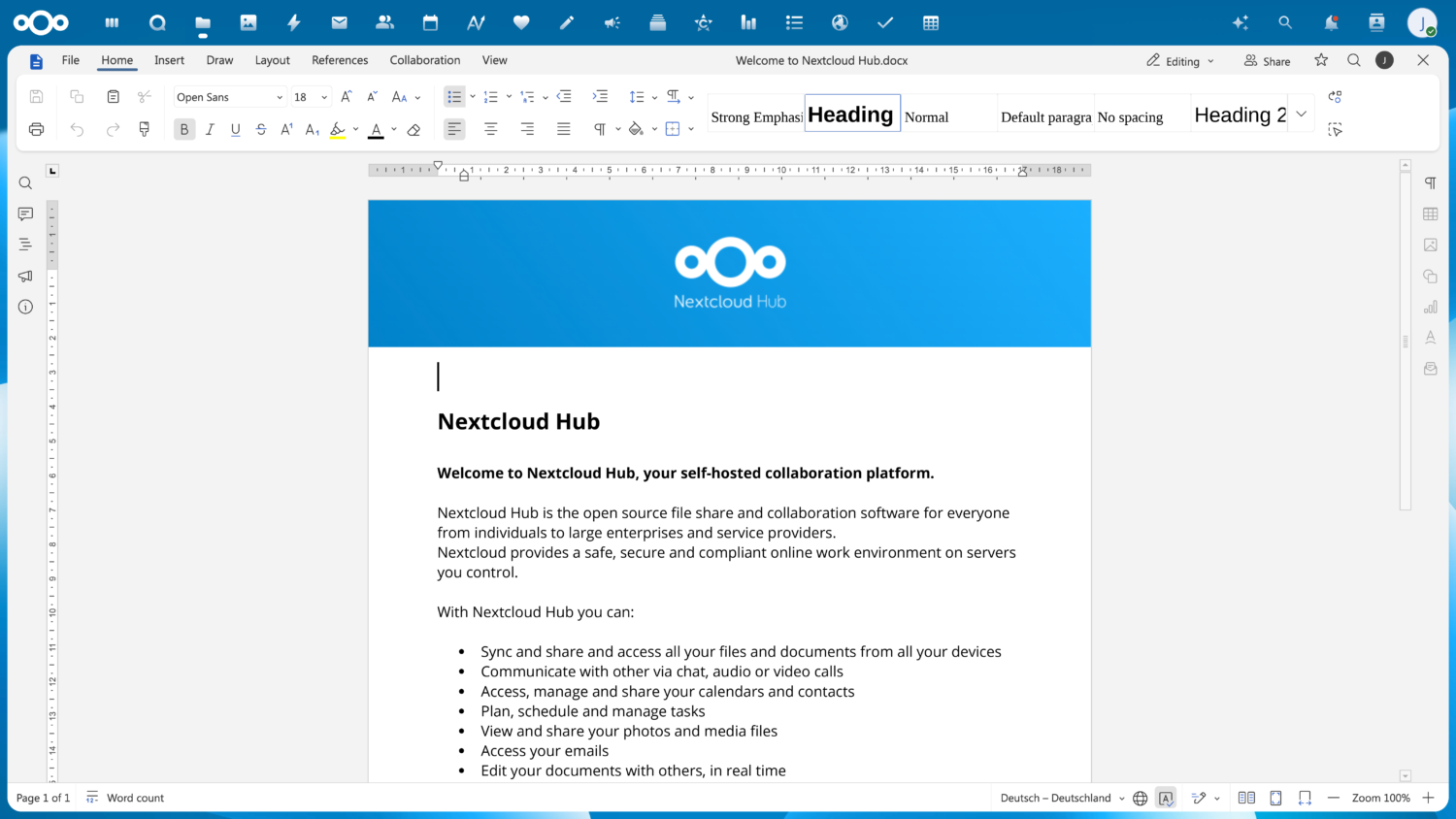Apply strikethrough to text

[x=261, y=129]
